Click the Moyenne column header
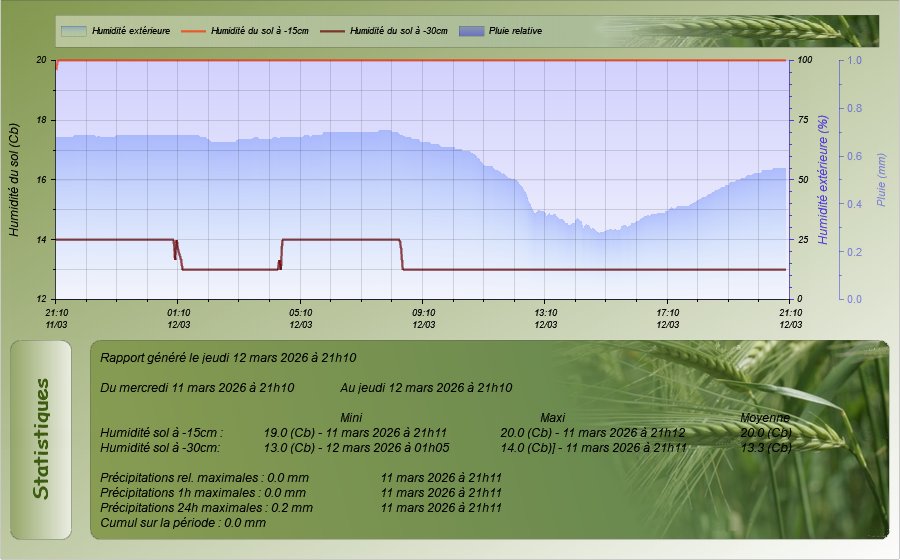The width and height of the screenshot is (900, 560). (x=765, y=417)
